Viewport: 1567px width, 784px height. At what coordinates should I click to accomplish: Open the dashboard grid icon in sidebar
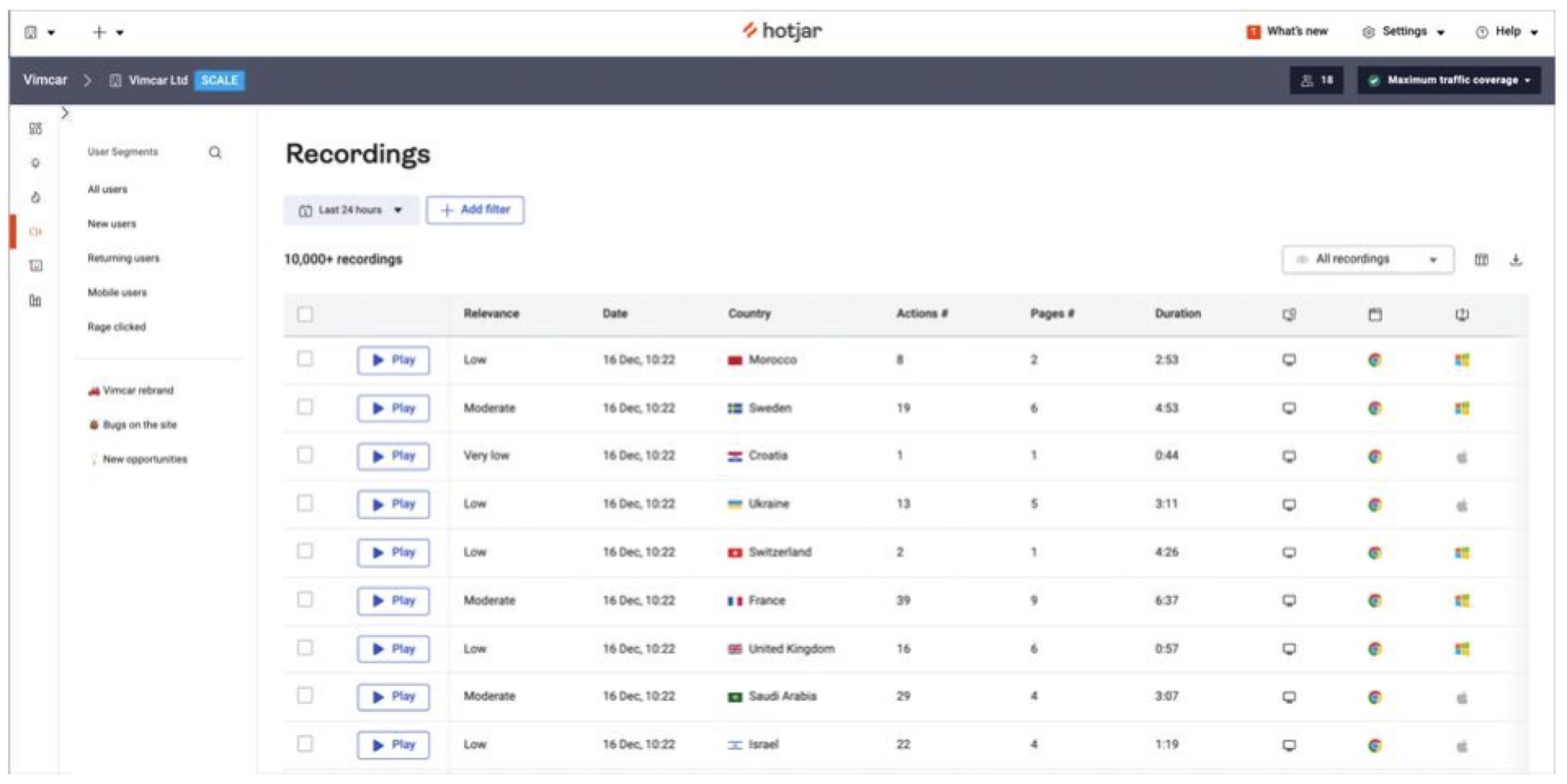click(x=35, y=129)
